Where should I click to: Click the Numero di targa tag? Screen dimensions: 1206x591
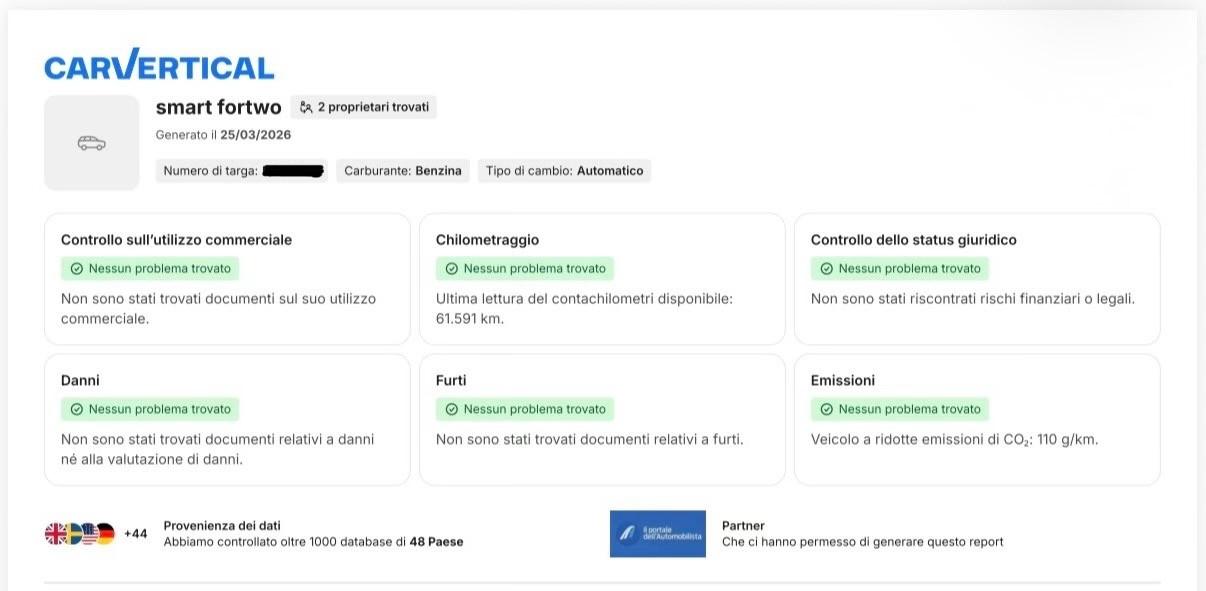242,171
